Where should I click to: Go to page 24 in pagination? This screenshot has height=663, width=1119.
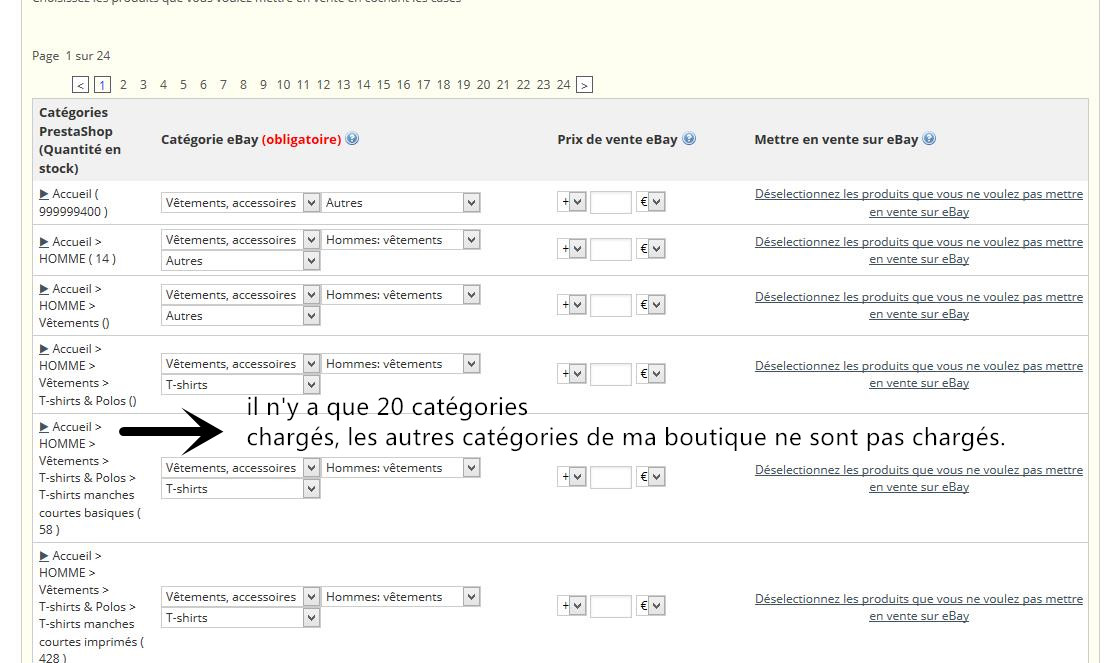[x=563, y=85]
